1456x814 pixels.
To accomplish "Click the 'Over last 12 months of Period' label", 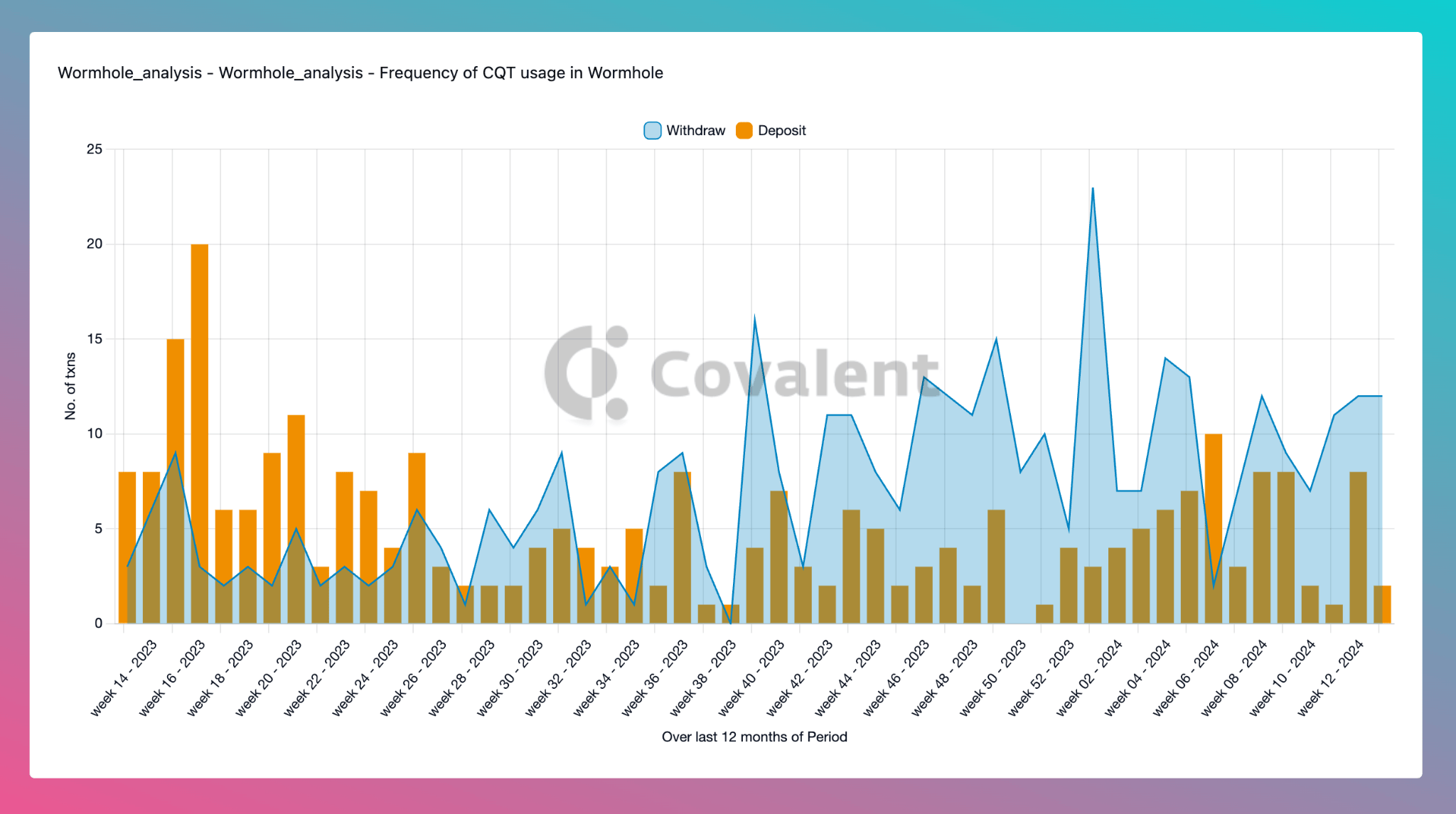I will (754, 737).
